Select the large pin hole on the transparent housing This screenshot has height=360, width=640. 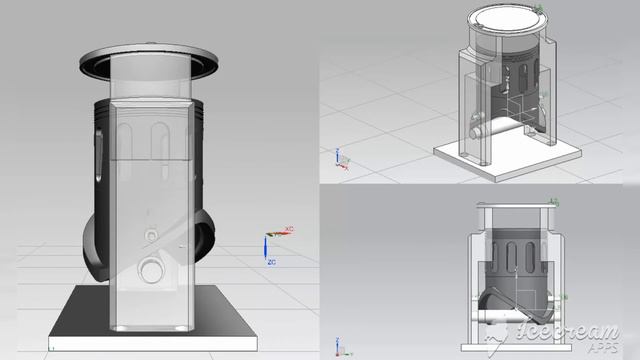pyautogui.click(x=151, y=270)
